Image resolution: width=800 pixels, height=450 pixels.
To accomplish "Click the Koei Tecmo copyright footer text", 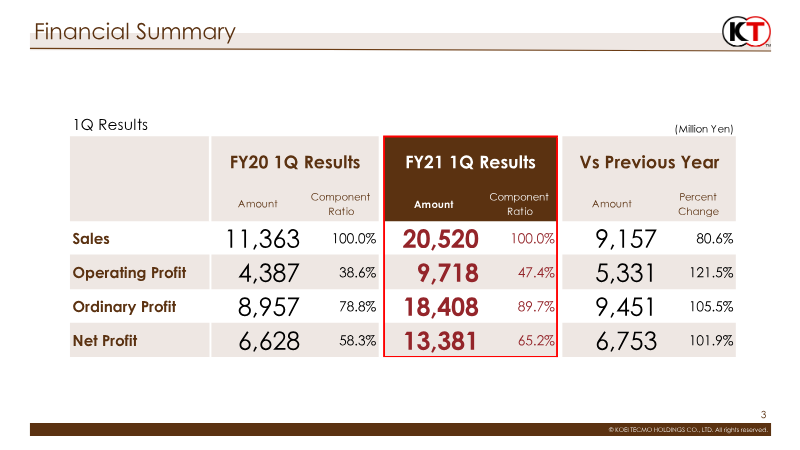I will [688, 430].
